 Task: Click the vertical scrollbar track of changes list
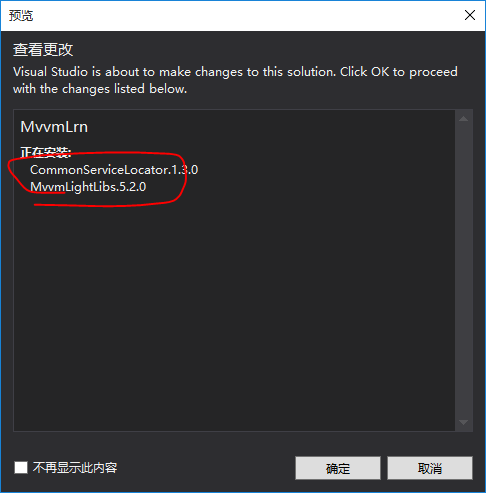pyautogui.click(x=463, y=270)
